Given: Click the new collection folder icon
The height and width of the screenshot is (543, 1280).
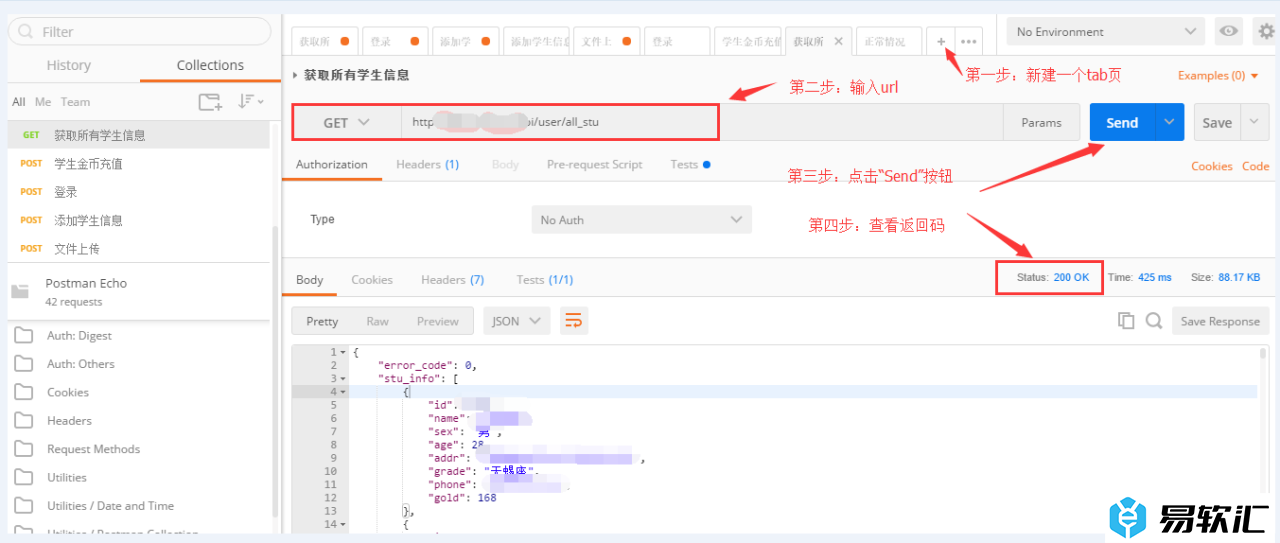Looking at the screenshot, I should tap(210, 102).
